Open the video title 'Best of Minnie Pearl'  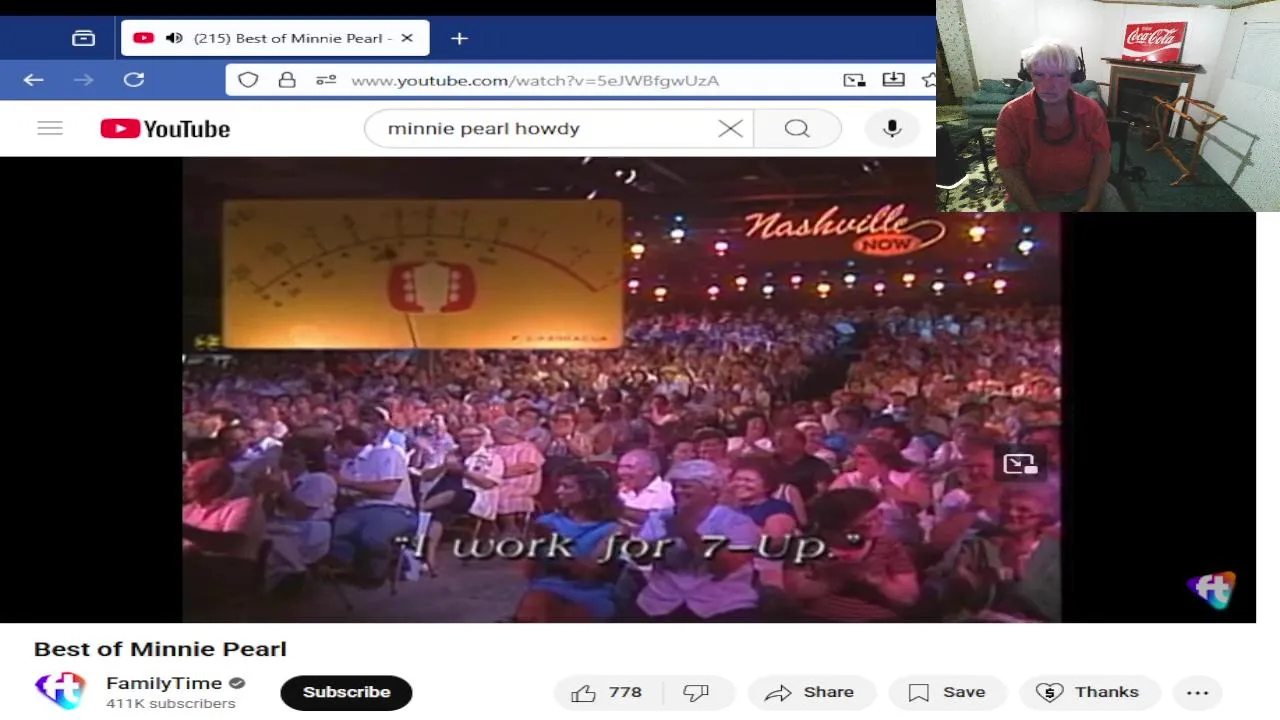coord(160,649)
